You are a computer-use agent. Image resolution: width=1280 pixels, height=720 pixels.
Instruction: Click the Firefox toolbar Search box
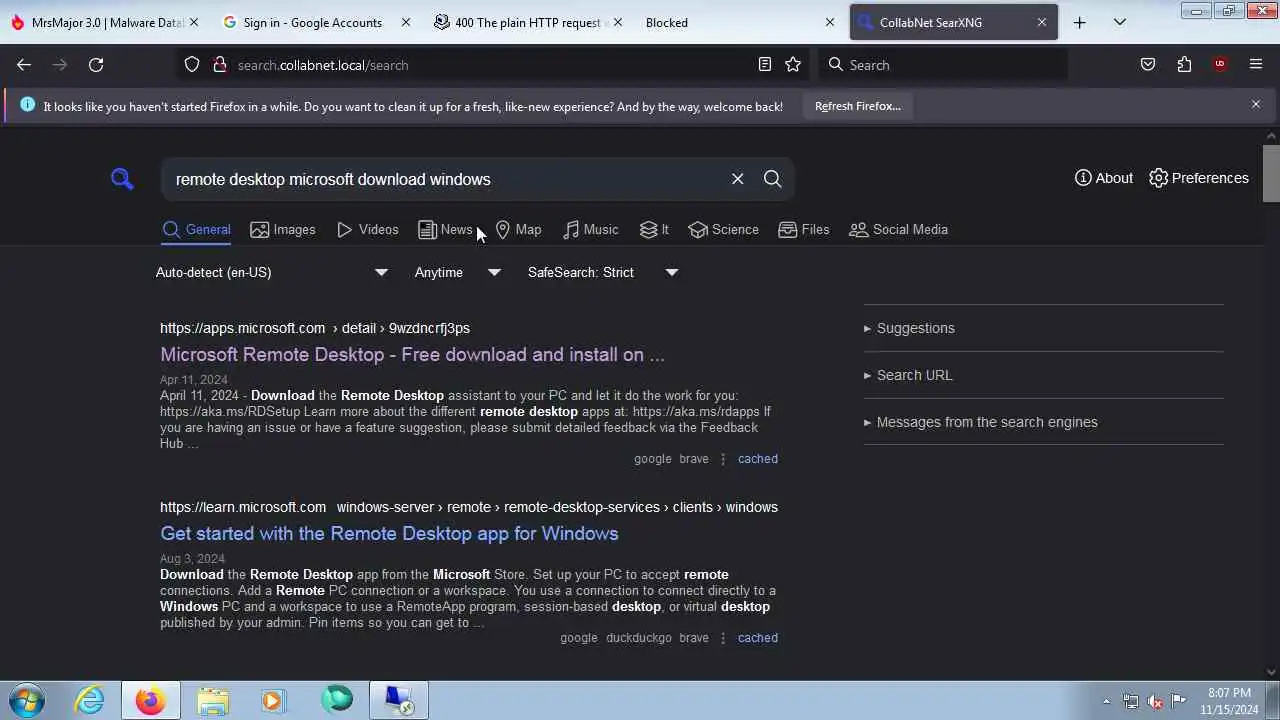coord(945,65)
